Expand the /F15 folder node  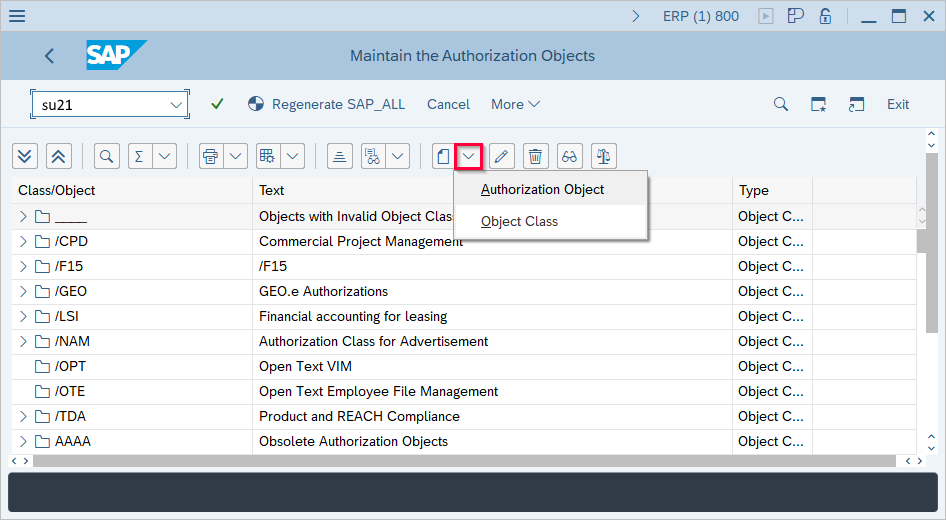23,266
